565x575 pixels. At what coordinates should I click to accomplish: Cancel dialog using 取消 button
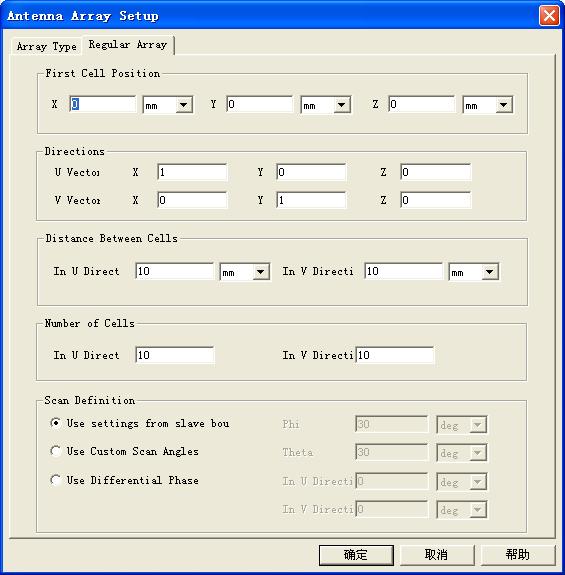[x=437, y=555]
